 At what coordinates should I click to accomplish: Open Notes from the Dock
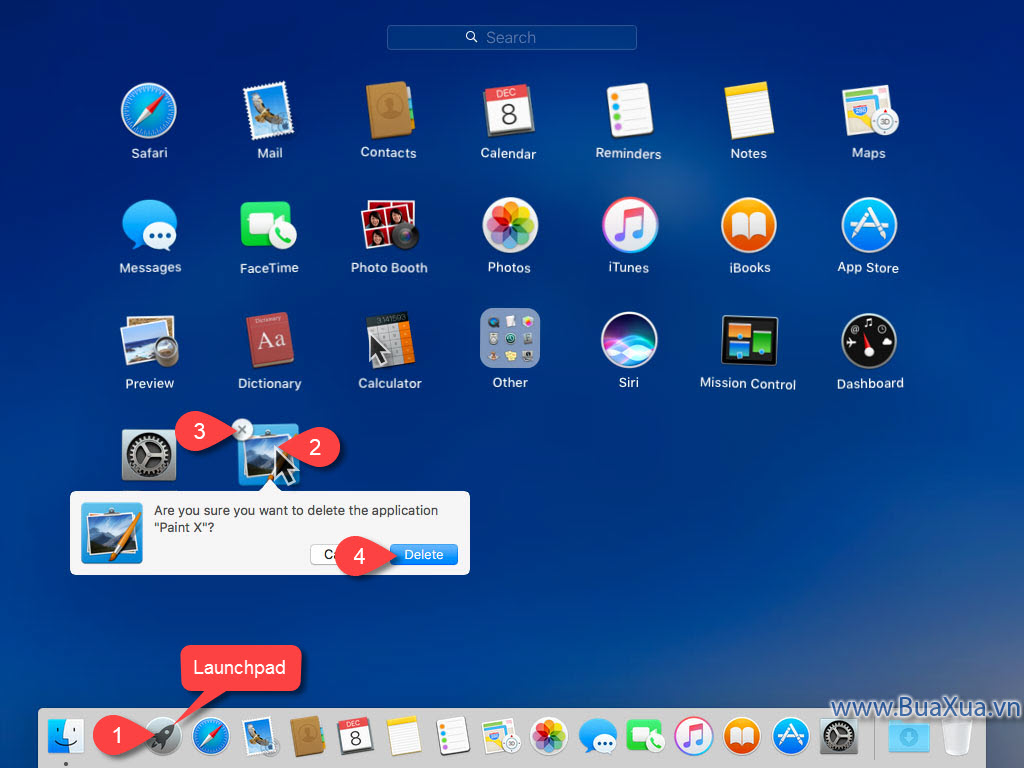(404, 736)
